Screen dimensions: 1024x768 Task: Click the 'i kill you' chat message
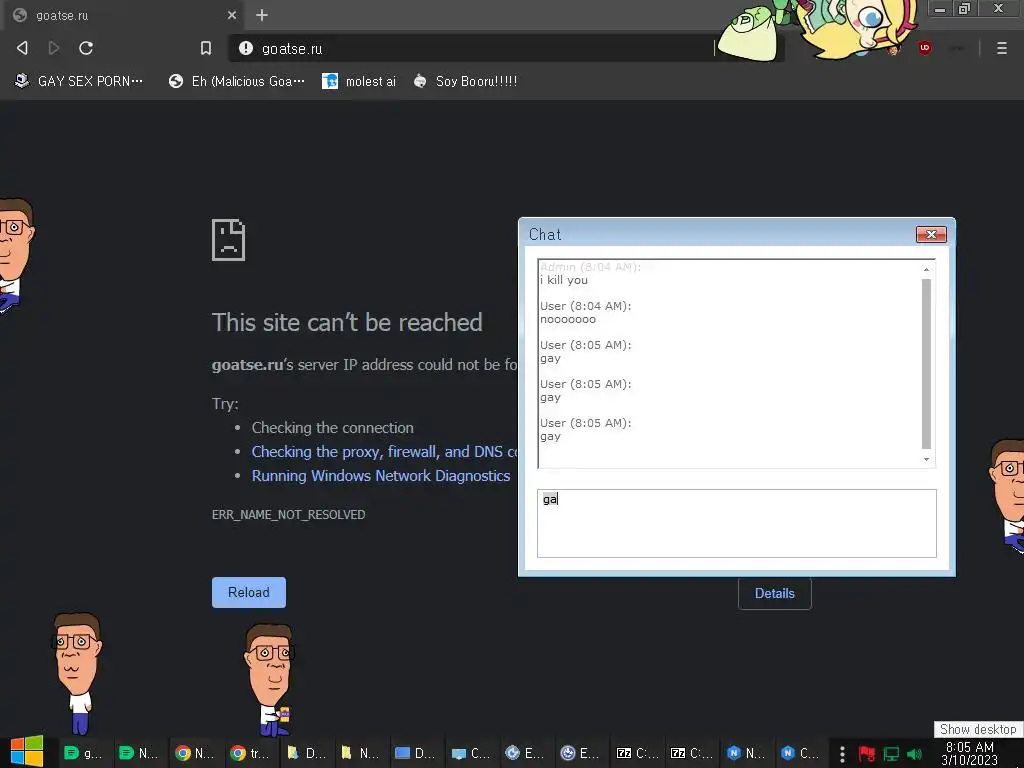pos(564,280)
